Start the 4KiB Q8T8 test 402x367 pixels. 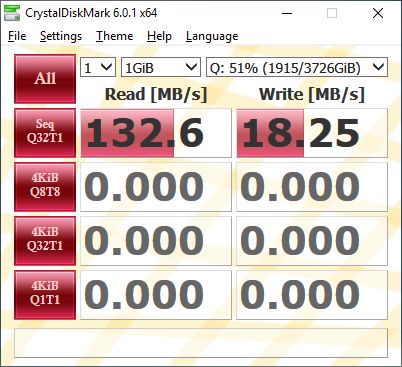pyautogui.click(x=45, y=187)
